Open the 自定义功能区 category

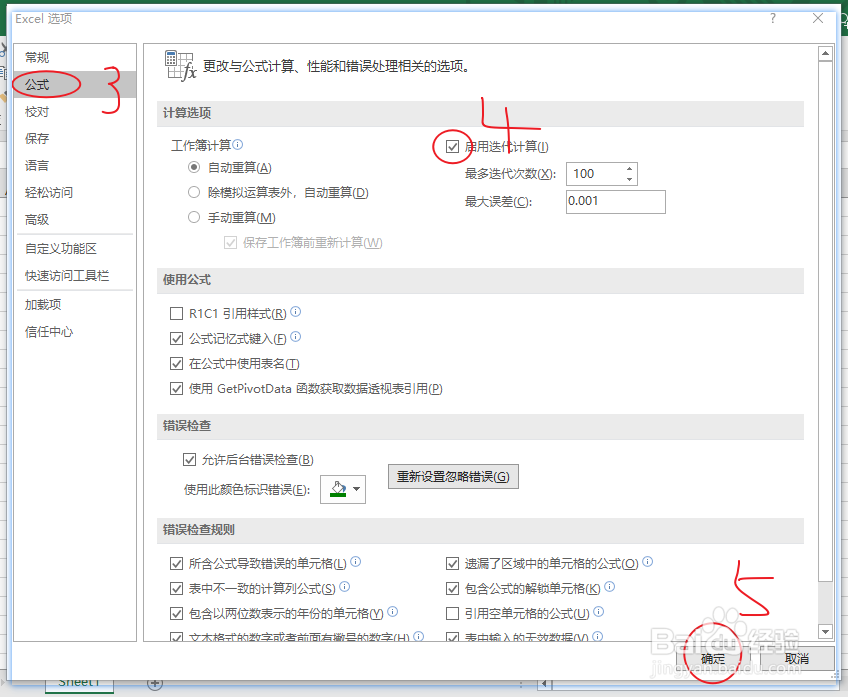tap(75, 249)
